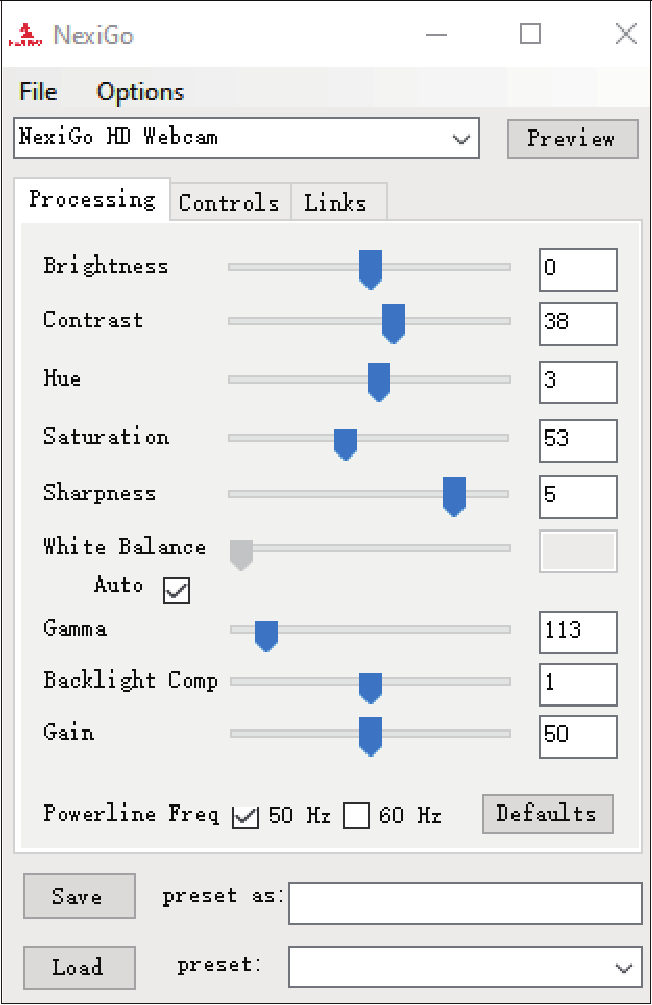Open the File menu
The width and height of the screenshot is (652, 1005).
[38, 92]
